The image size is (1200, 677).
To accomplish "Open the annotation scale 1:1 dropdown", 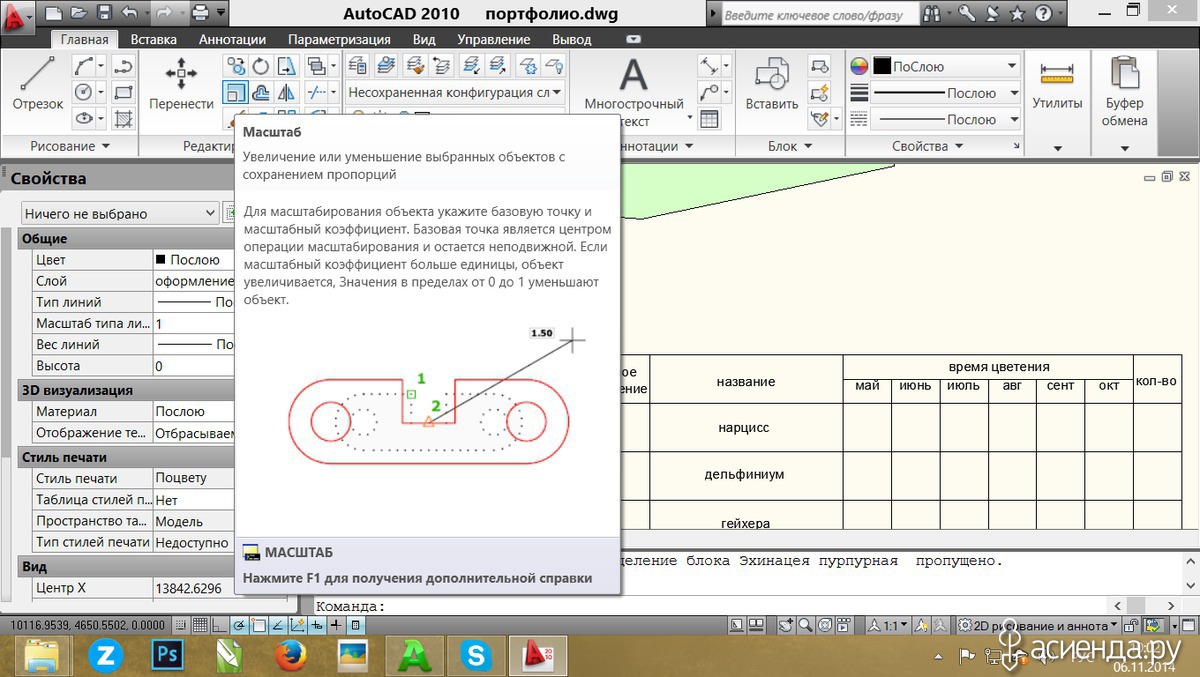I will [888, 625].
